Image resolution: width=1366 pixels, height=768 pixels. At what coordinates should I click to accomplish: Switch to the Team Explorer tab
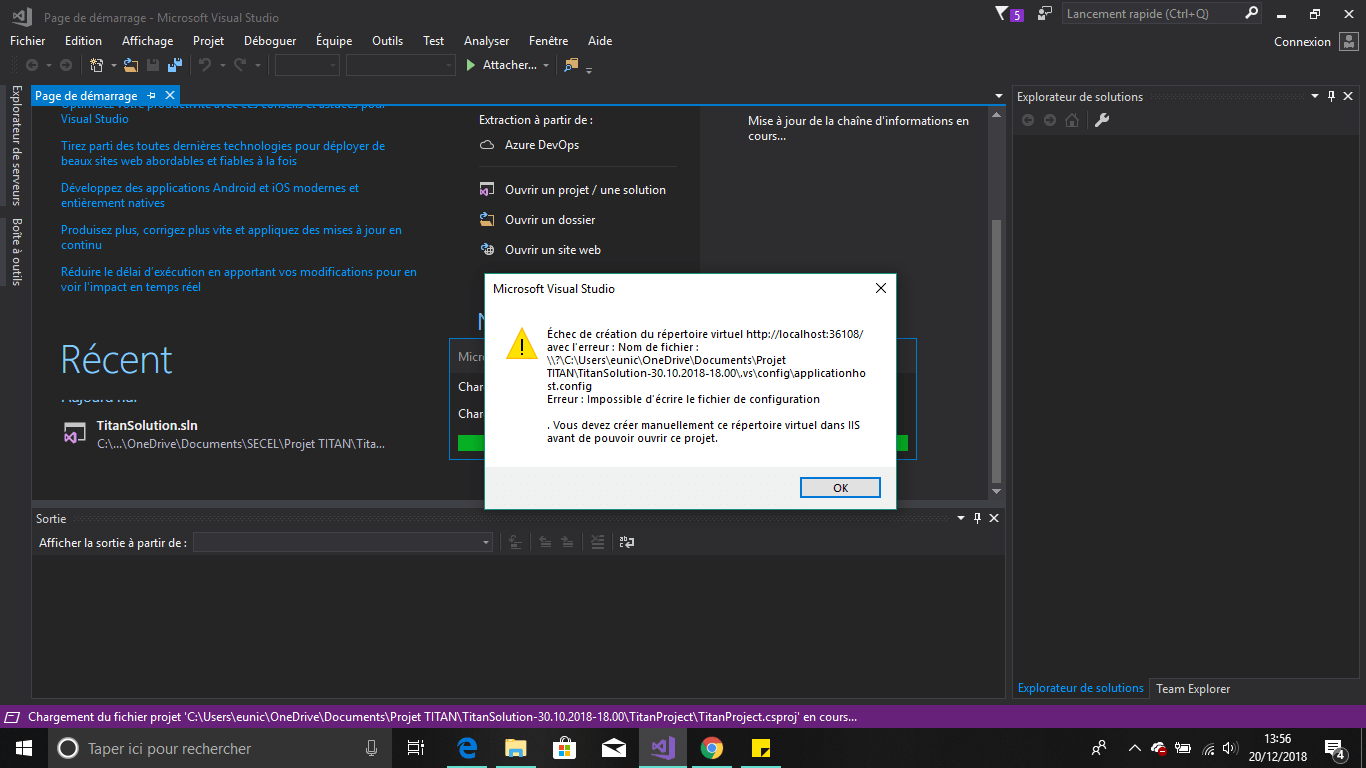[x=1193, y=688]
